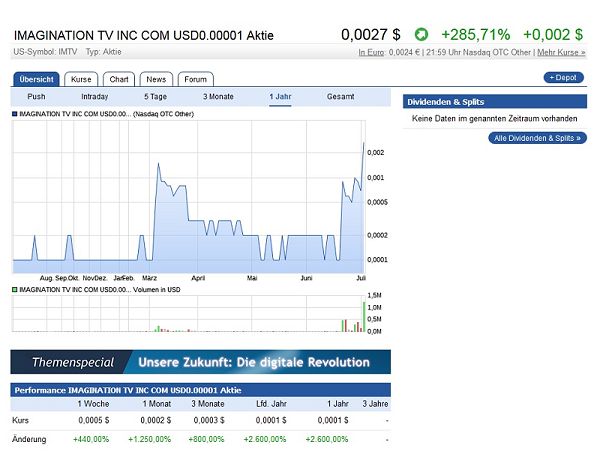Click the price peak in the line chart

[363, 143]
